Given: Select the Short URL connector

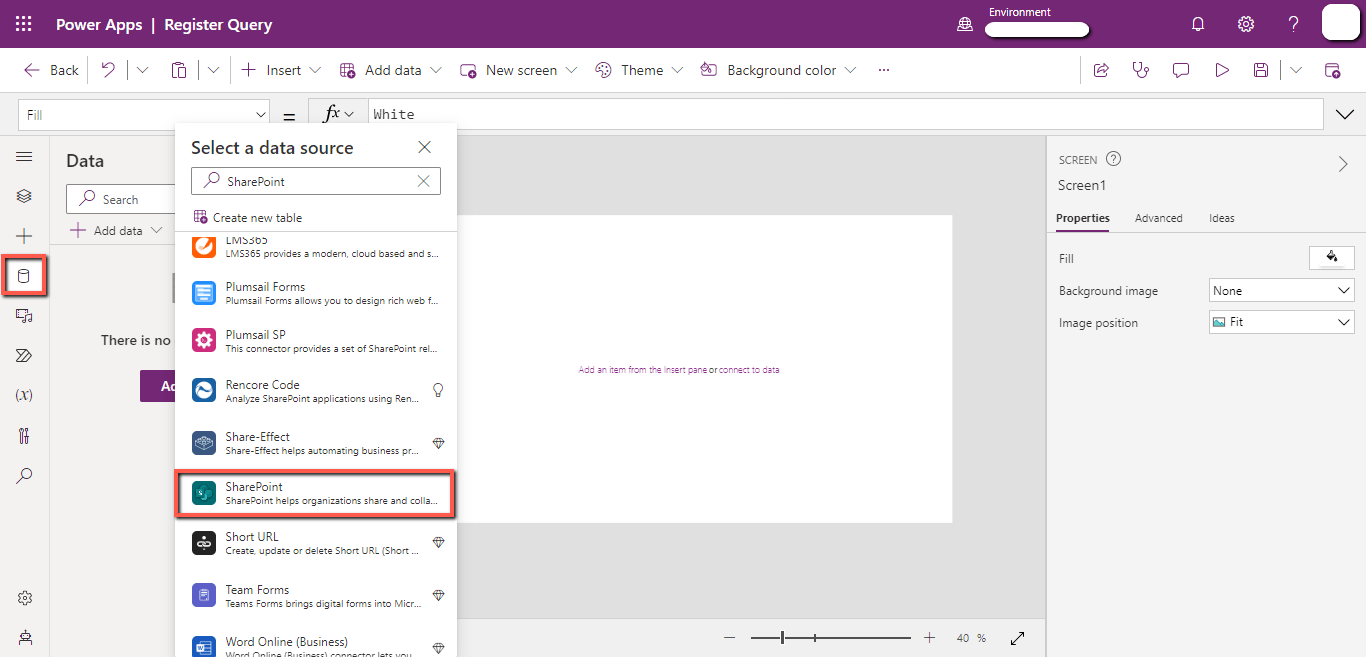Looking at the screenshot, I should pos(316,543).
